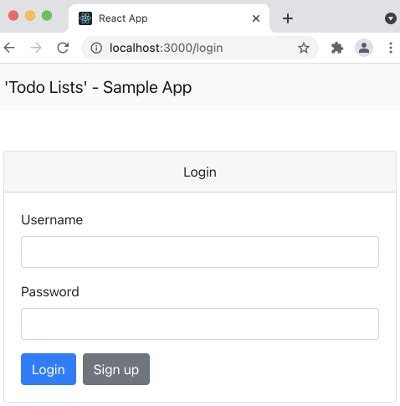The height and width of the screenshot is (406, 400).
Task: Click the 'Todo Lists' - Sample App title
Action: (98, 88)
